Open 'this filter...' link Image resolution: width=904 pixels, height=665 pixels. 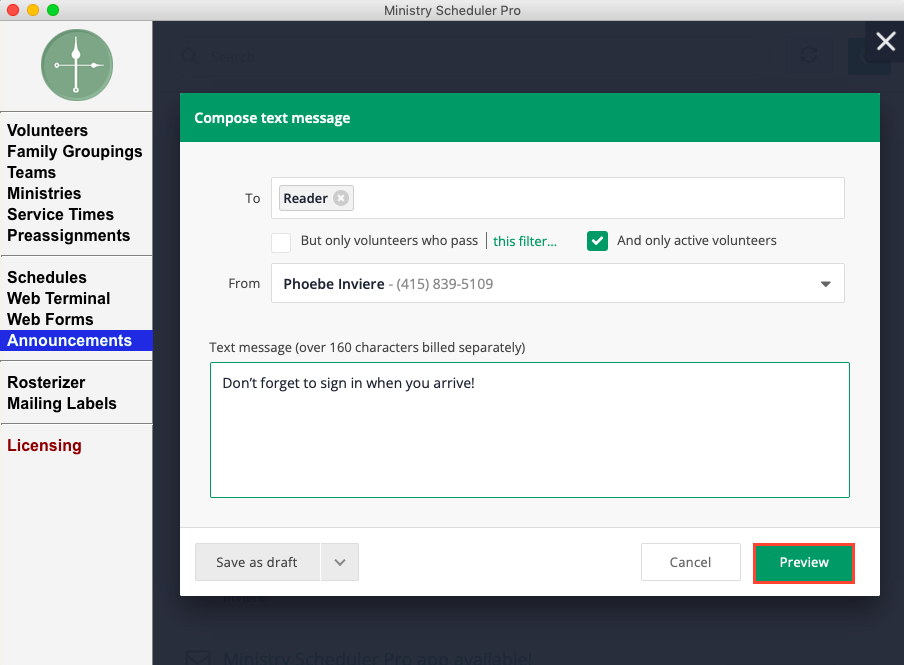pos(524,241)
